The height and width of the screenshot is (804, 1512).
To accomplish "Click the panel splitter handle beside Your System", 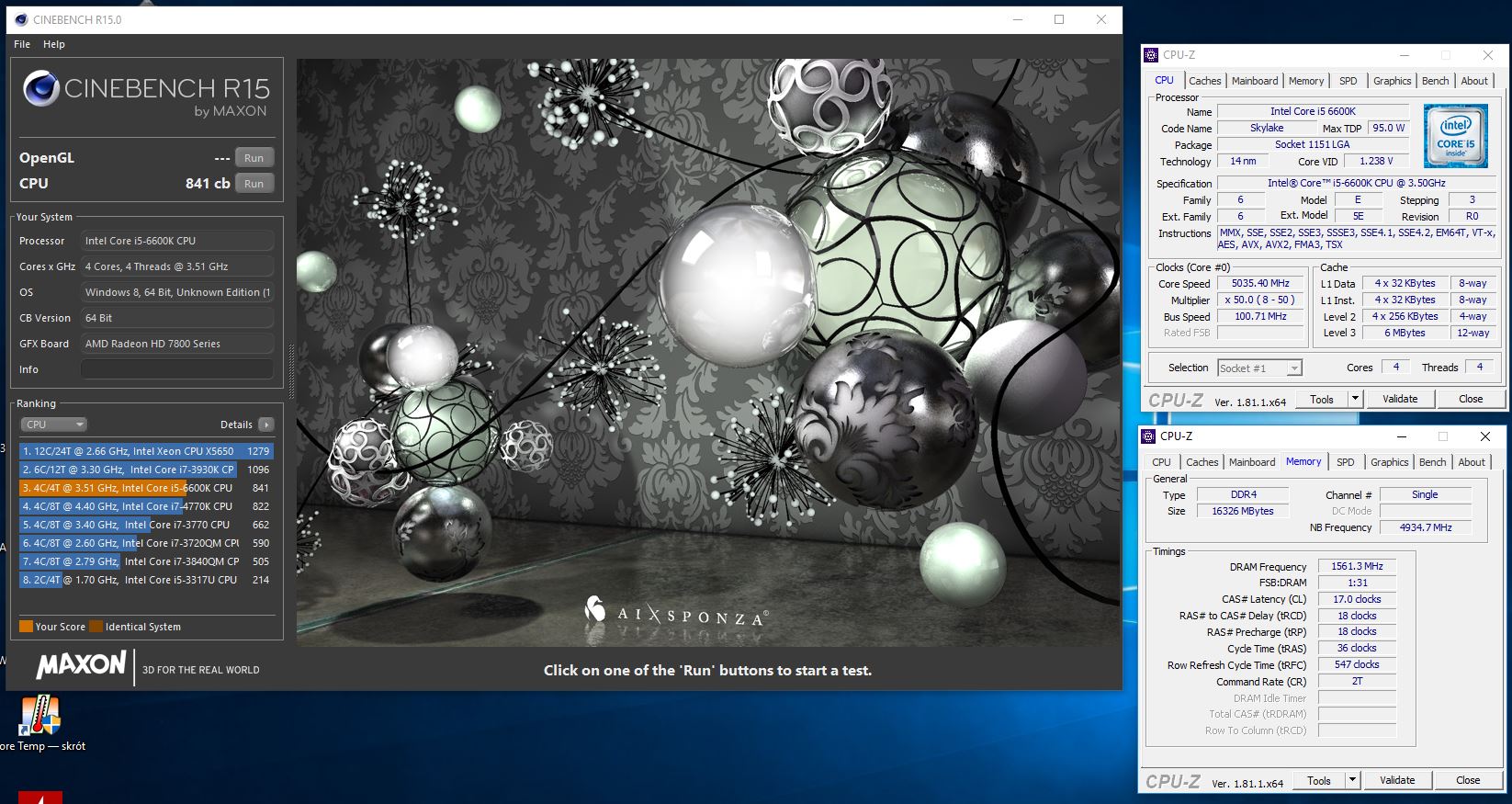I will pyautogui.click(x=291, y=370).
